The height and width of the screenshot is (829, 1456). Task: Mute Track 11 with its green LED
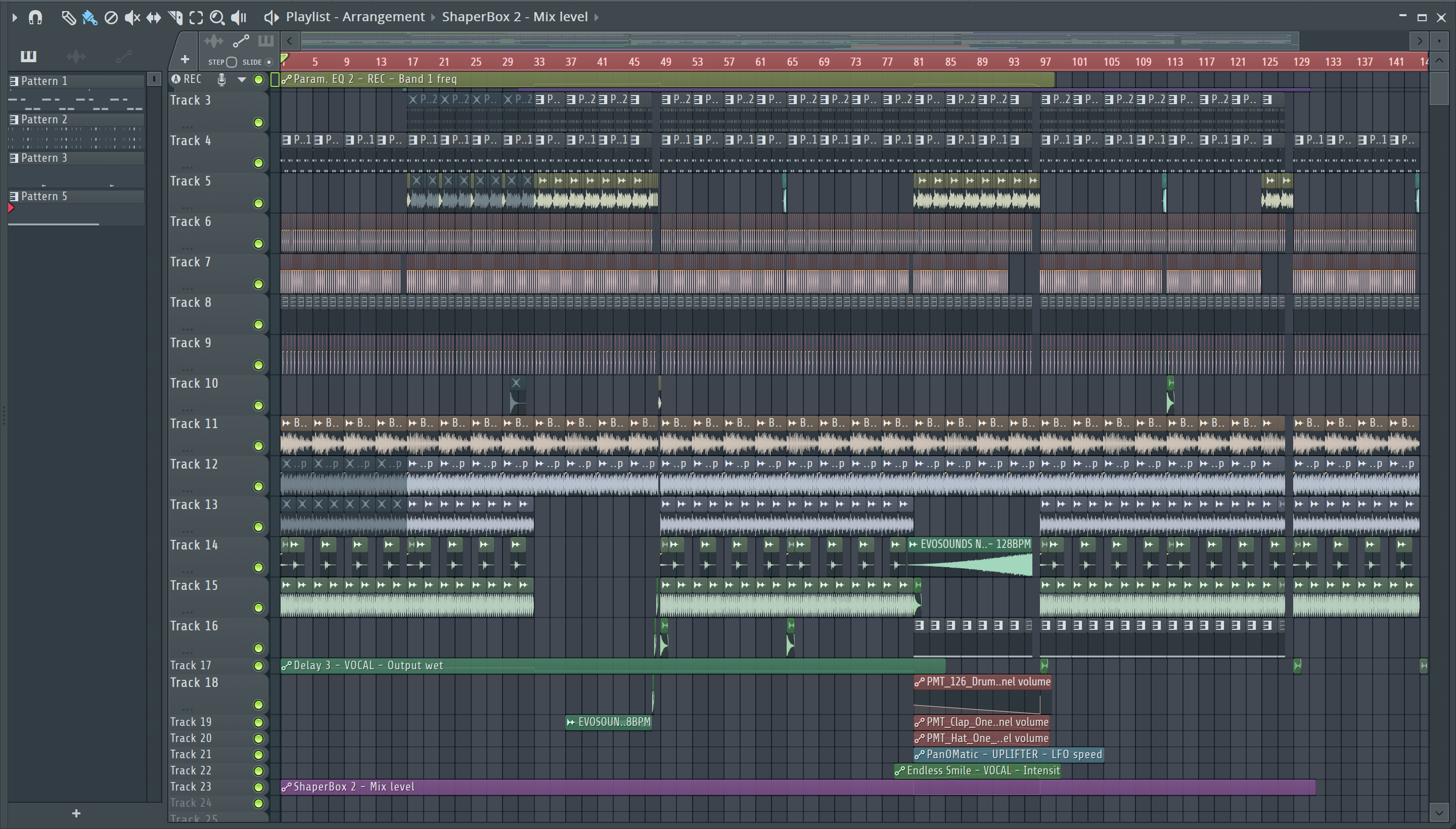click(x=258, y=446)
